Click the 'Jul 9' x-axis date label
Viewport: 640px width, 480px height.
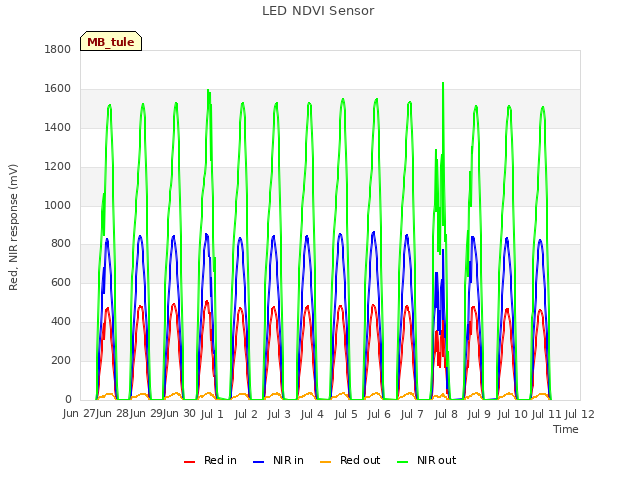coord(479,414)
